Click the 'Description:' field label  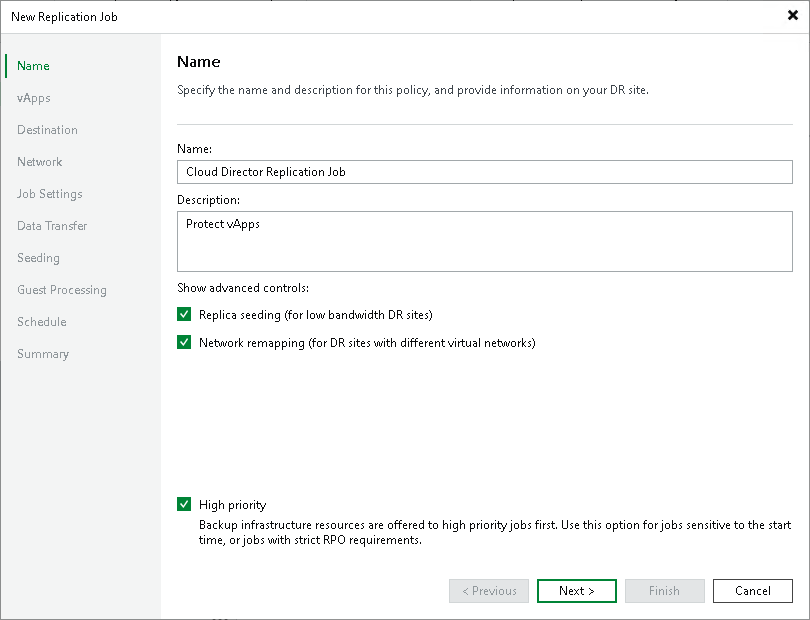(208, 200)
